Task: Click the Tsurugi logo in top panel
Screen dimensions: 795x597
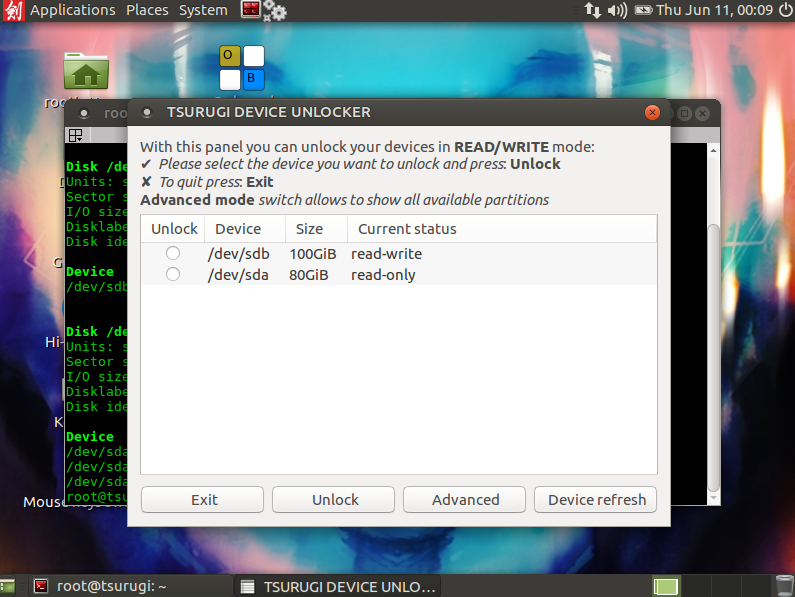Action: click(13, 11)
